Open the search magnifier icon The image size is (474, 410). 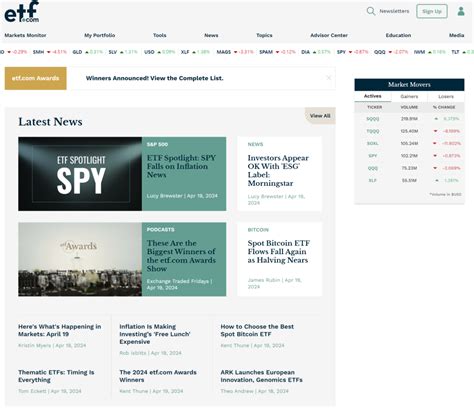(x=371, y=11)
